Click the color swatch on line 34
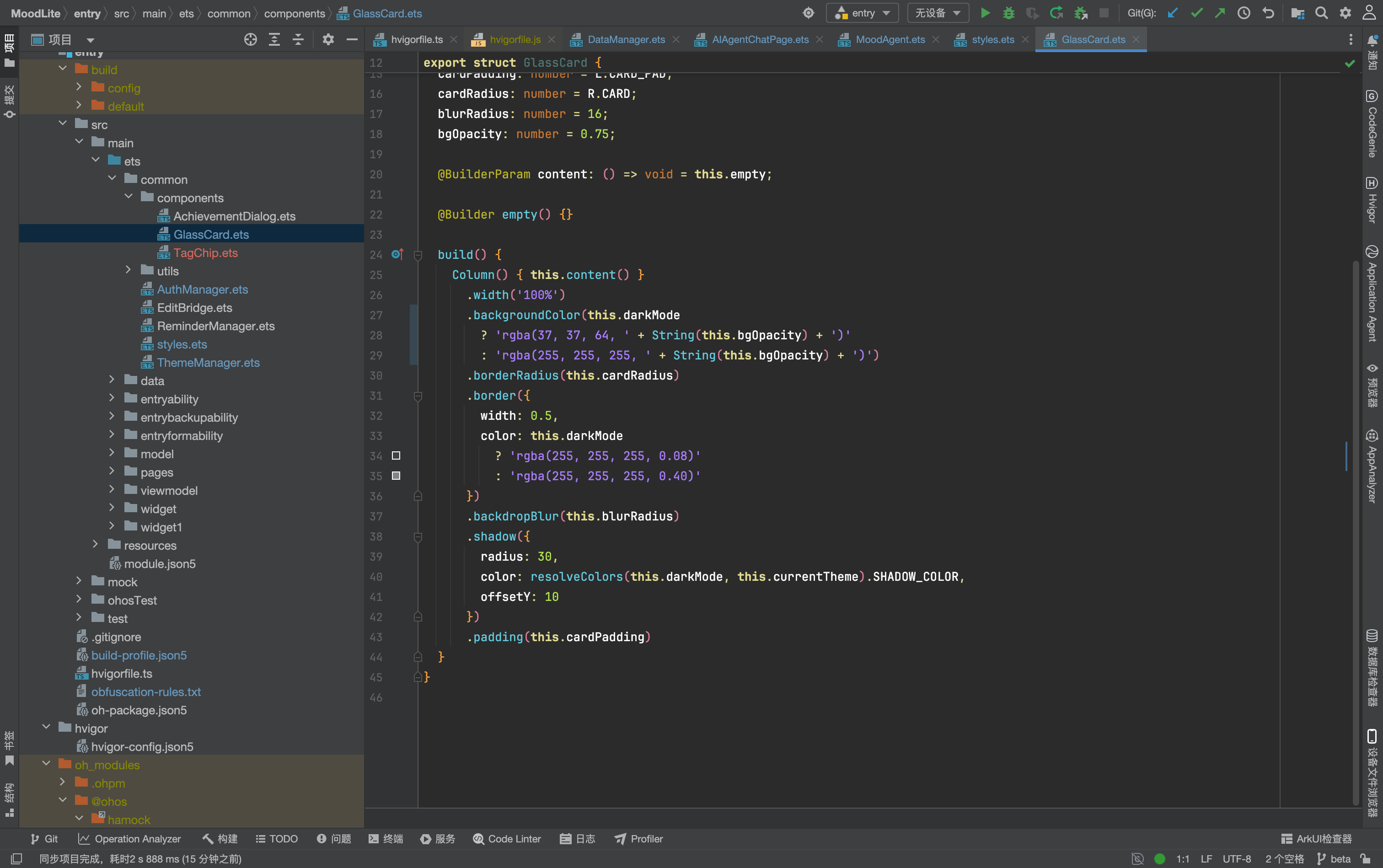This screenshot has width=1383, height=868. click(396, 456)
